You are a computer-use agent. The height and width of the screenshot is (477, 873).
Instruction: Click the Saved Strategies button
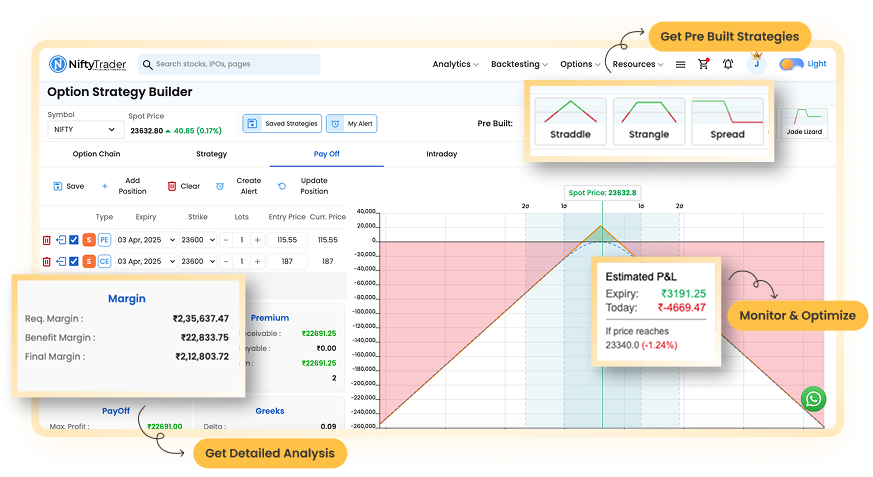click(282, 124)
